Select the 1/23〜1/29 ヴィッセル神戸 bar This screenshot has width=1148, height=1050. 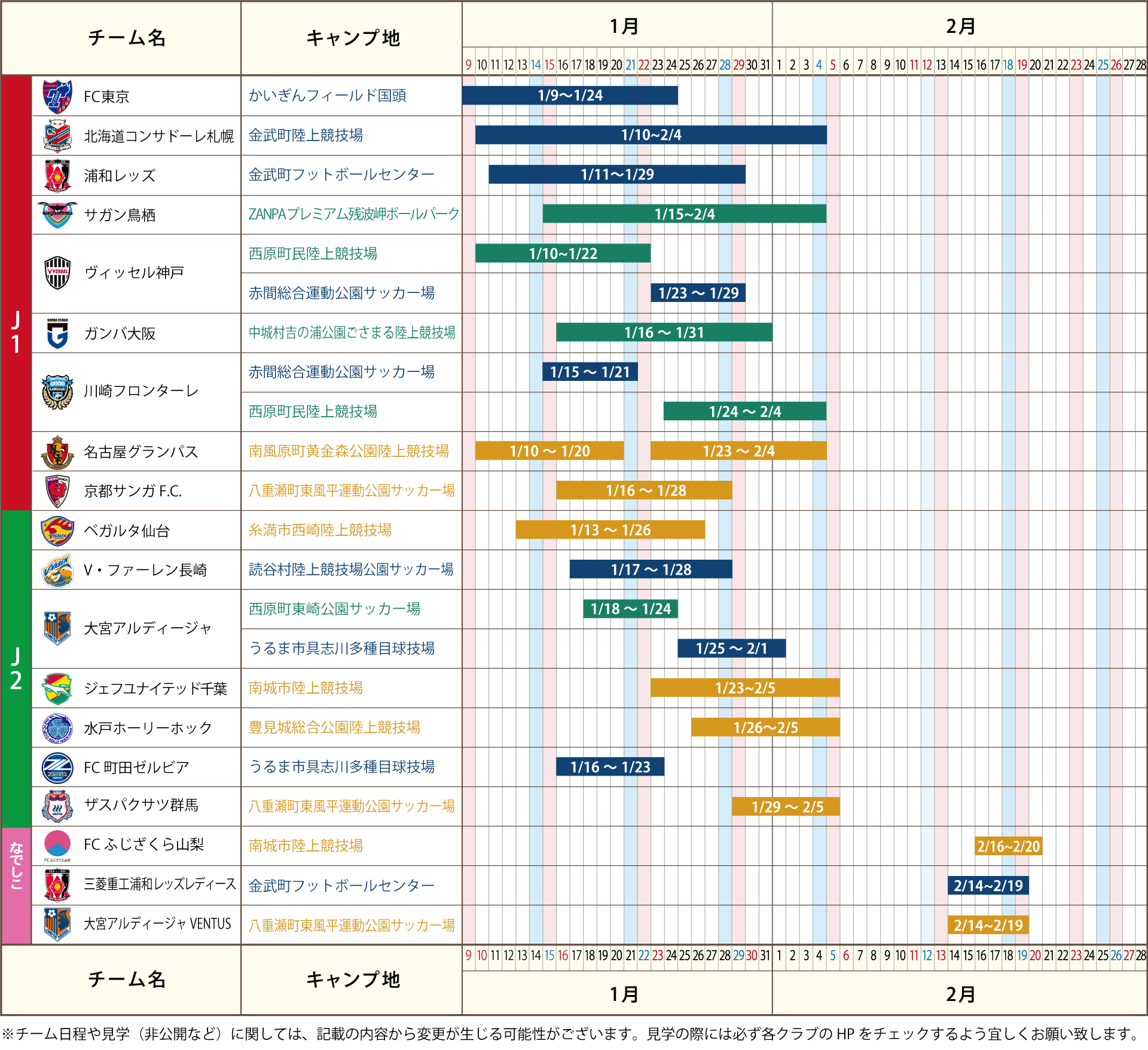click(x=698, y=293)
